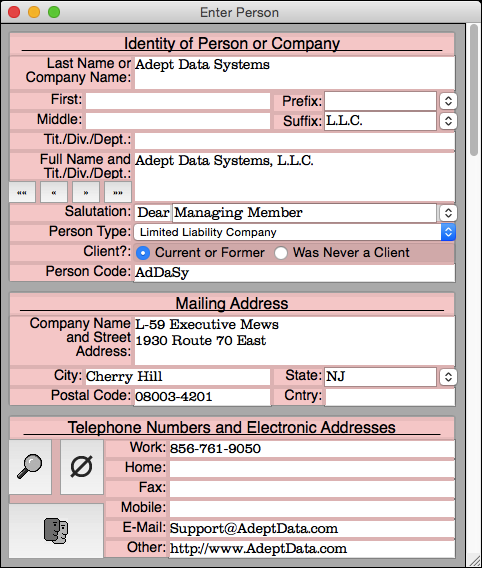Viewport: 482px width, 568px height.
Task: Click the Full Name and Tit./Div./Dept. field
Action: pos(294,177)
